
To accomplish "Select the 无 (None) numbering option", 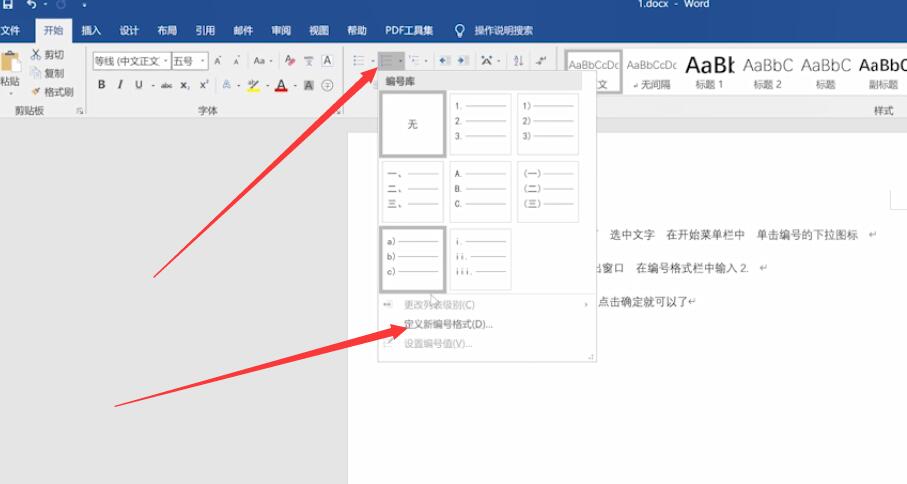I will tap(412, 124).
